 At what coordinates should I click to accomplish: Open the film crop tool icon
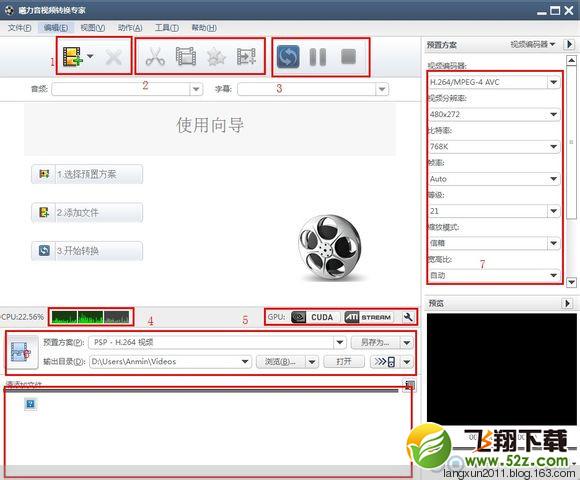(186, 57)
